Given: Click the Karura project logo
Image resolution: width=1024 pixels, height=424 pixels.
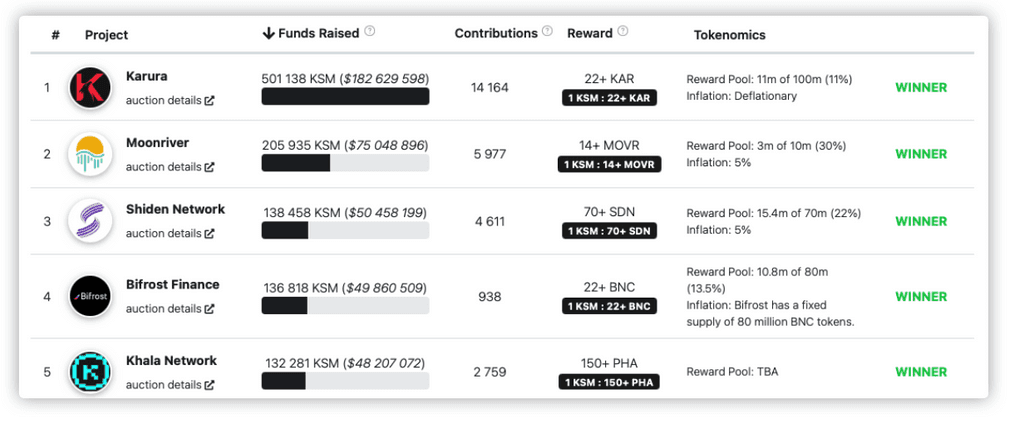Looking at the screenshot, I should tap(90, 88).
